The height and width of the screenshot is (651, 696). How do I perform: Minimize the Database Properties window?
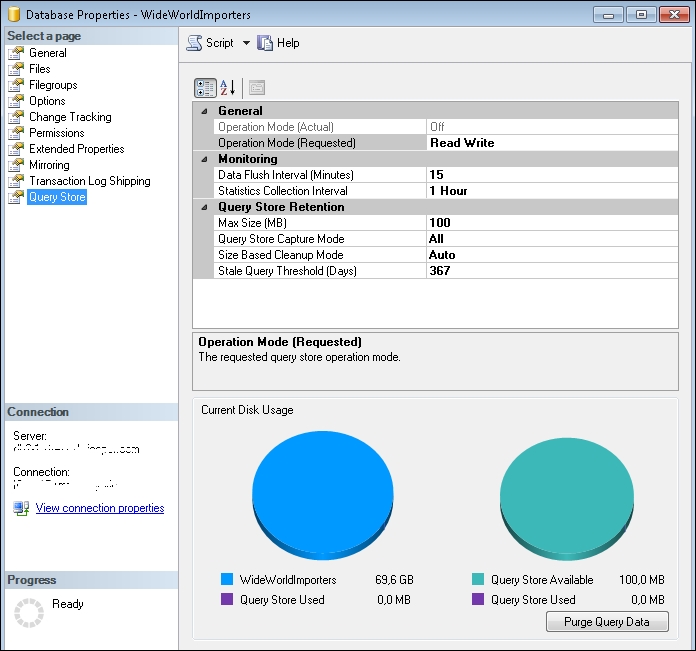pos(608,15)
